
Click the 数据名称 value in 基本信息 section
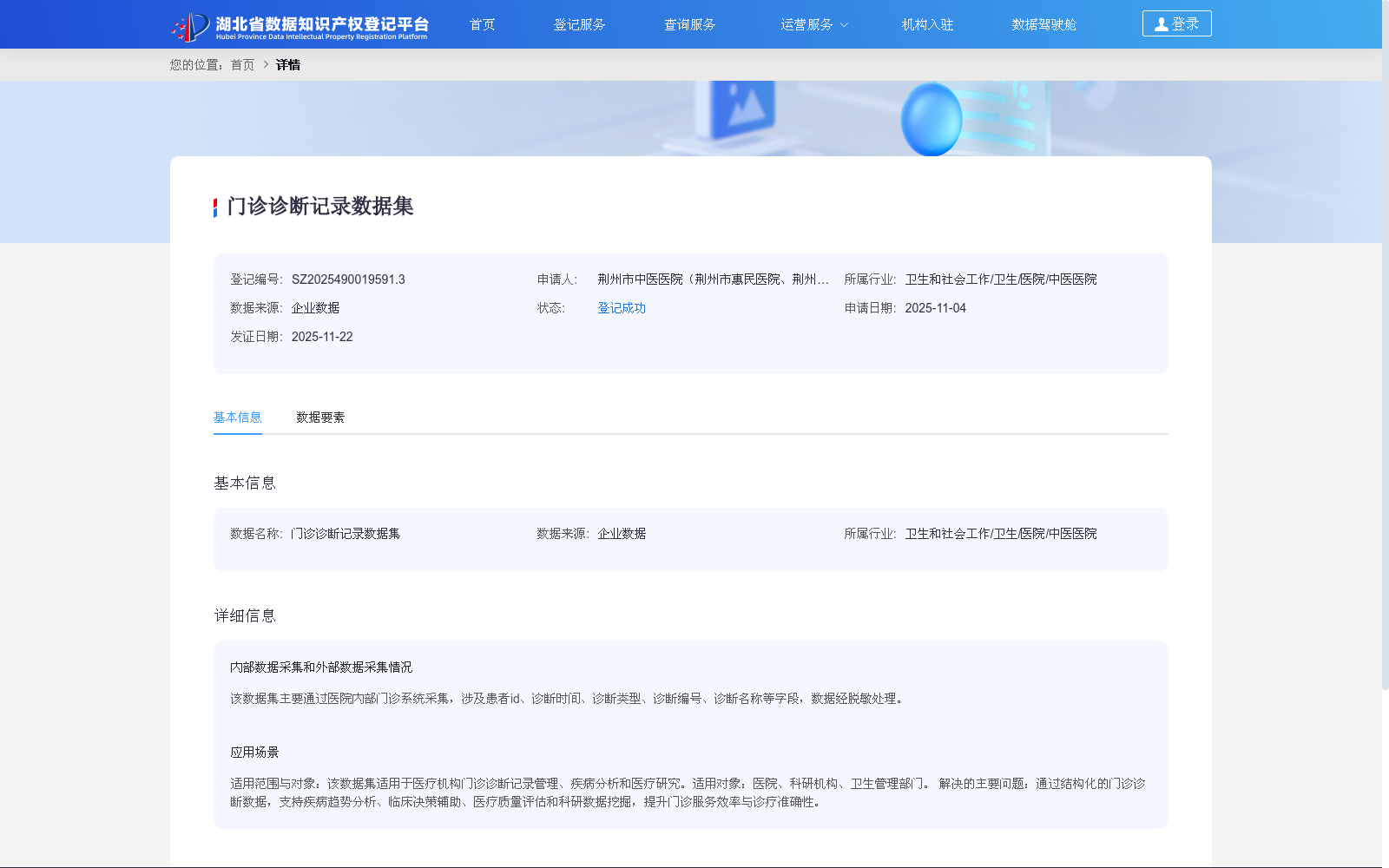346,534
